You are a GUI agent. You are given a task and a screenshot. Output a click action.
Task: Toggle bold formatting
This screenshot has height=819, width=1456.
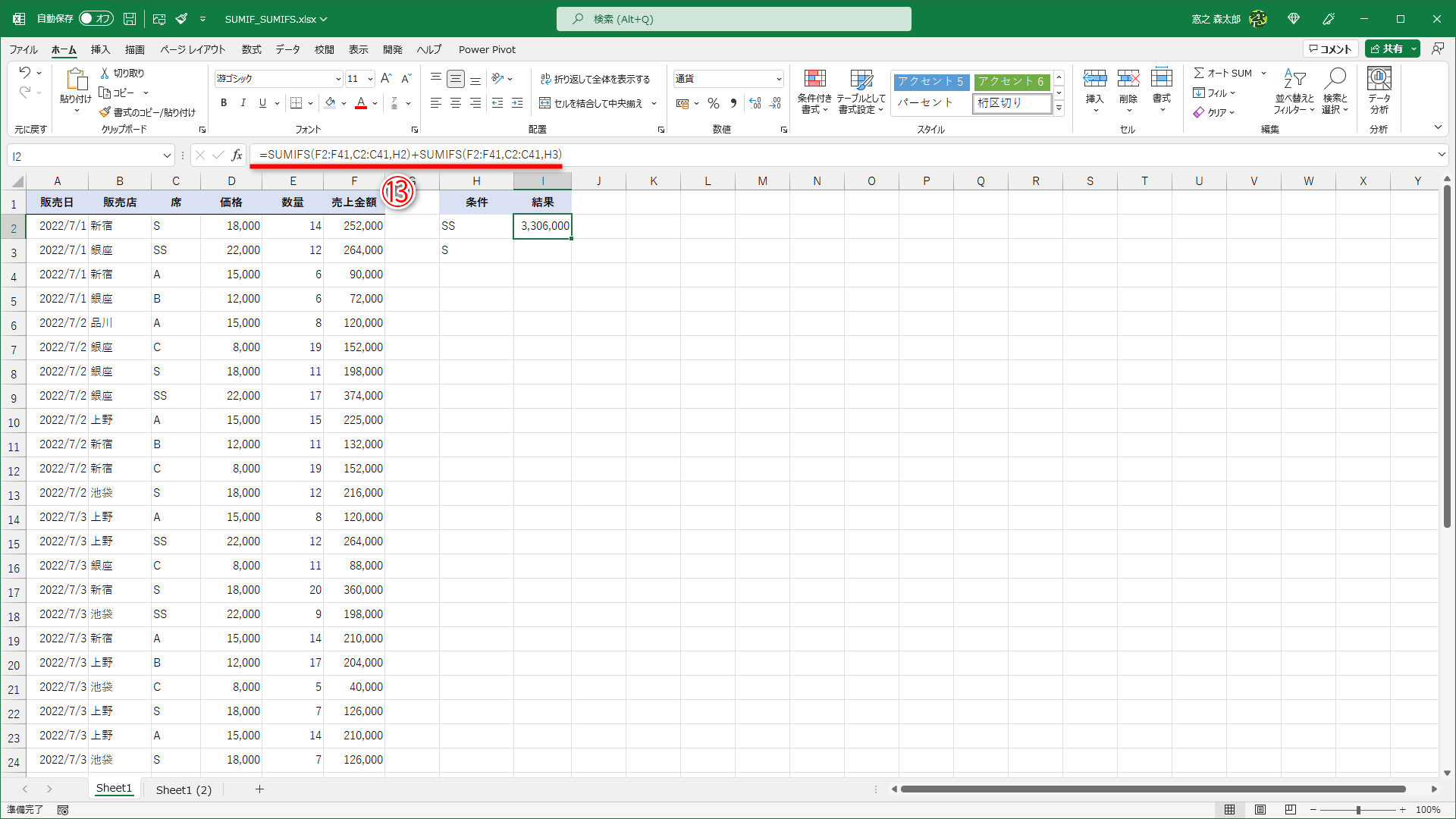click(x=223, y=103)
